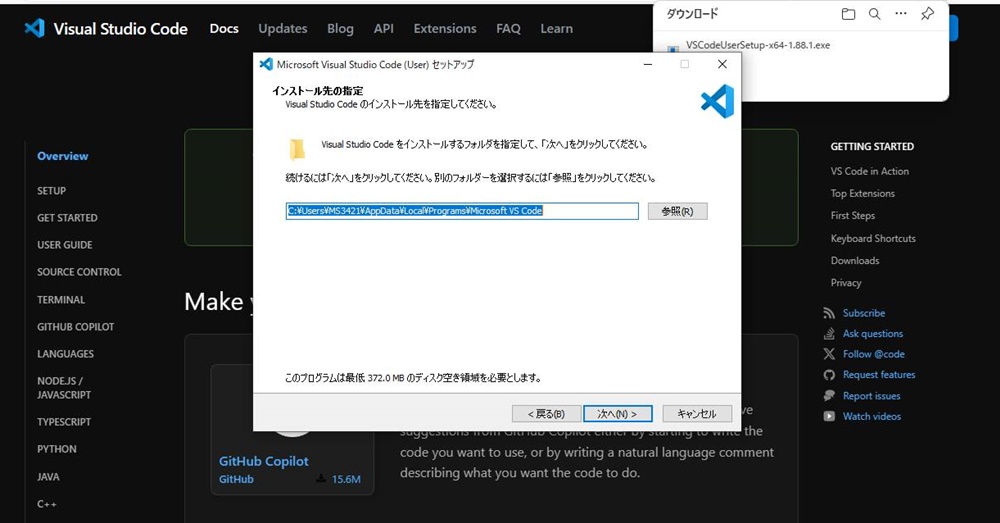
Task: Click the install path input field
Action: pos(462,211)
